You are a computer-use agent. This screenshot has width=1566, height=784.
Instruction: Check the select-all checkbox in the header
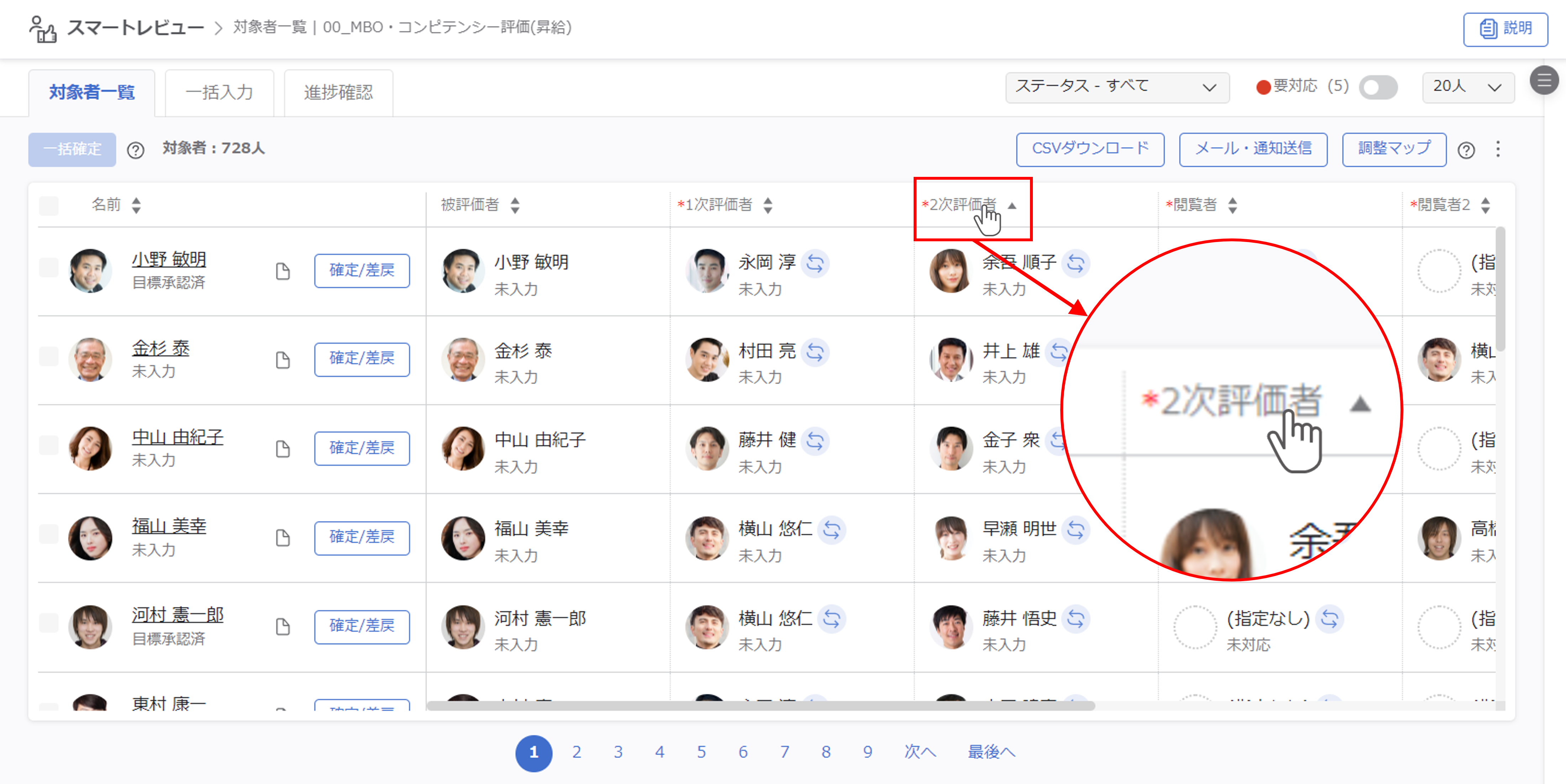pyautogui.click(x=49, y=205)
